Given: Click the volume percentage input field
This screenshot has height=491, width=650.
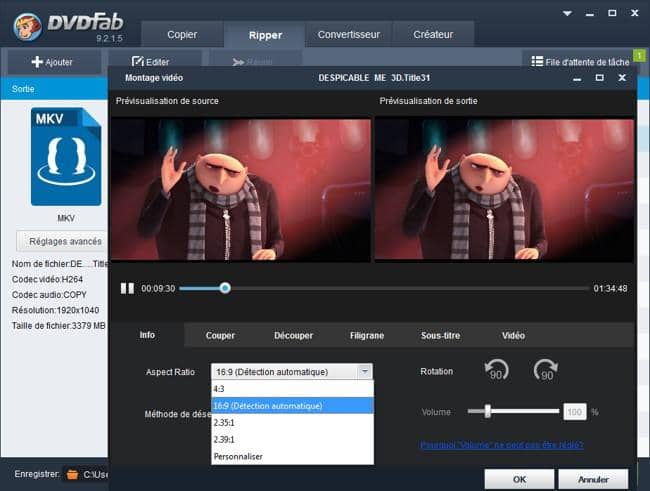Looking at the screenshot, I should click(x=575, y=412).
